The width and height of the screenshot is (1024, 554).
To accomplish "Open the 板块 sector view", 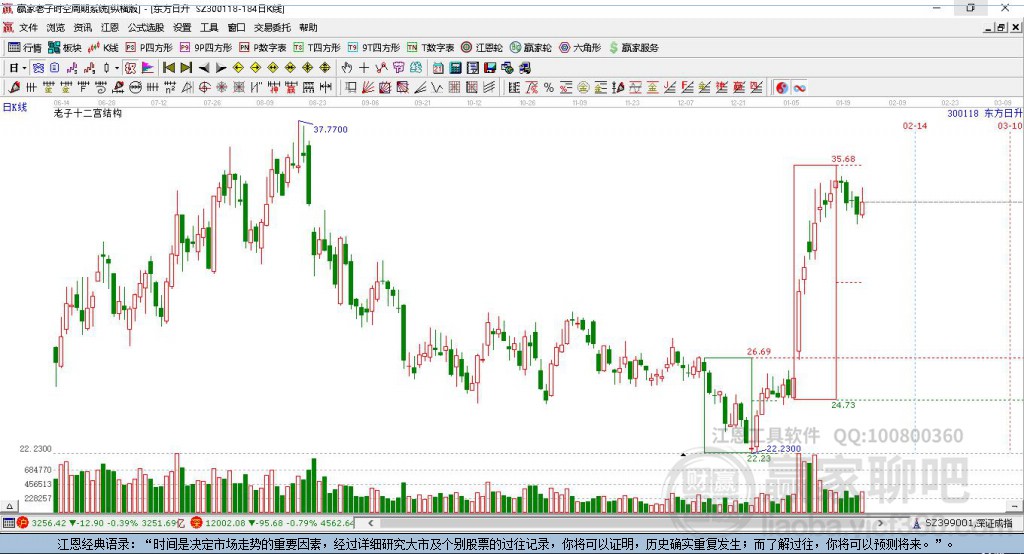I will click(65, 48).
